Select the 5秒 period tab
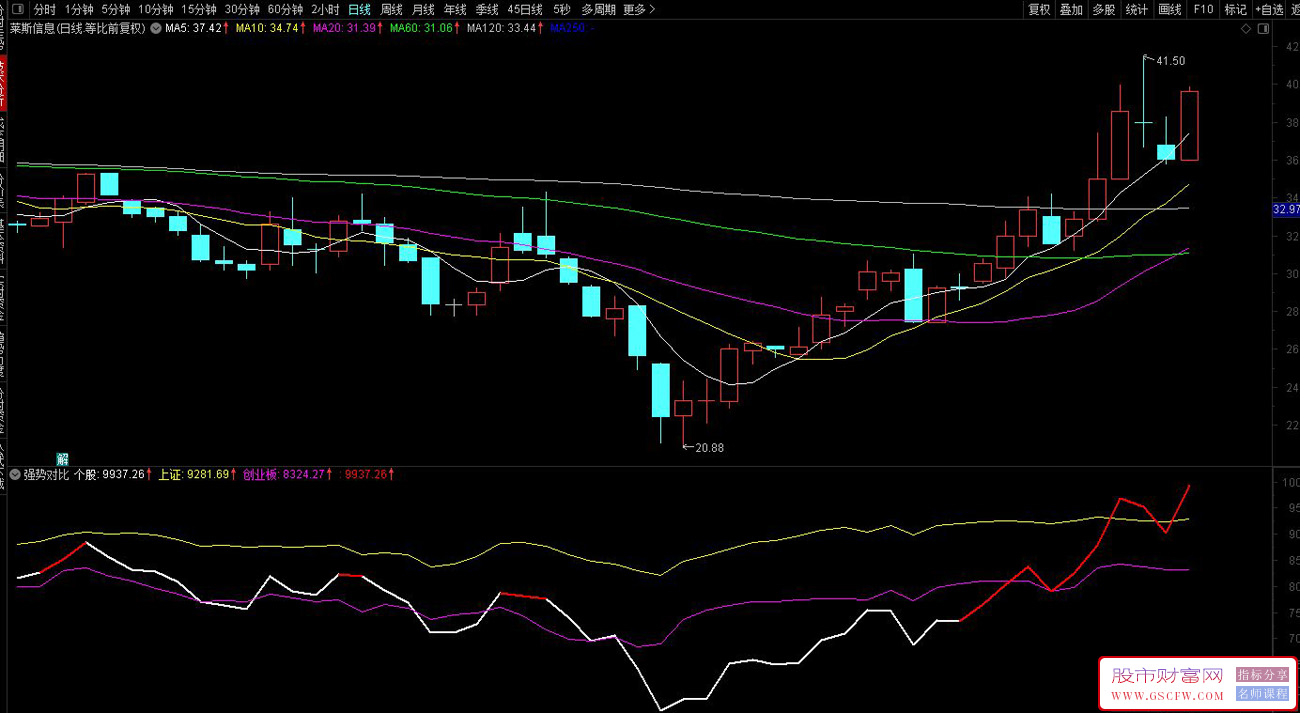The height and width of the screenshot is (713, 1300). point(562,9)
